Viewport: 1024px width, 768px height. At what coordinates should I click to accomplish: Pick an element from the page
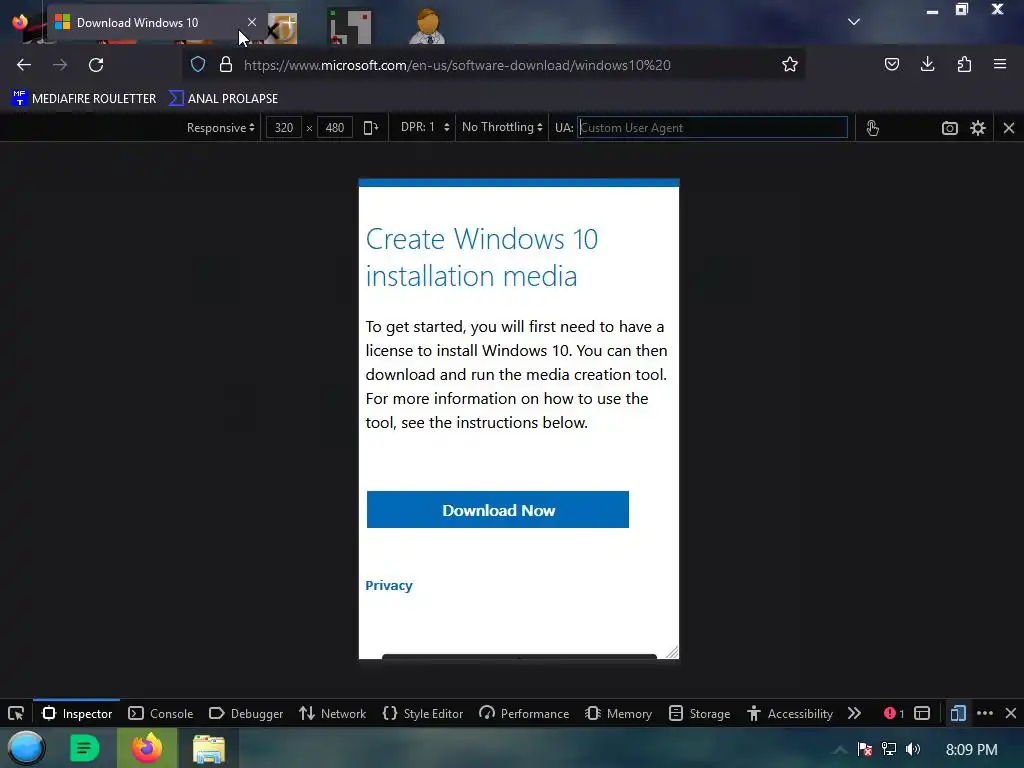click(16, 713)
